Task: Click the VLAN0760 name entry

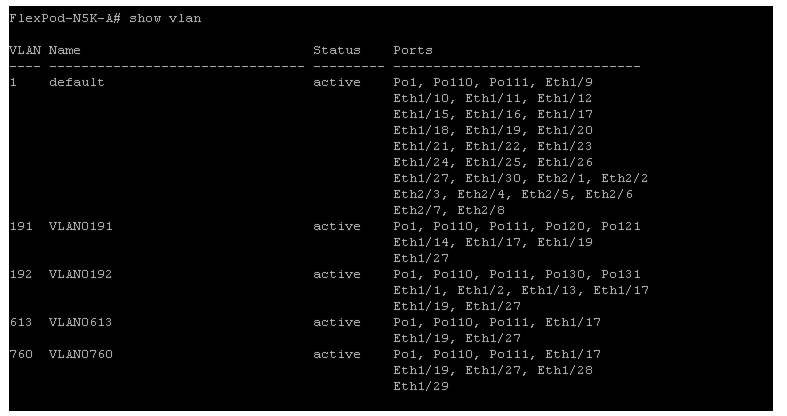Action: [81, 354]
